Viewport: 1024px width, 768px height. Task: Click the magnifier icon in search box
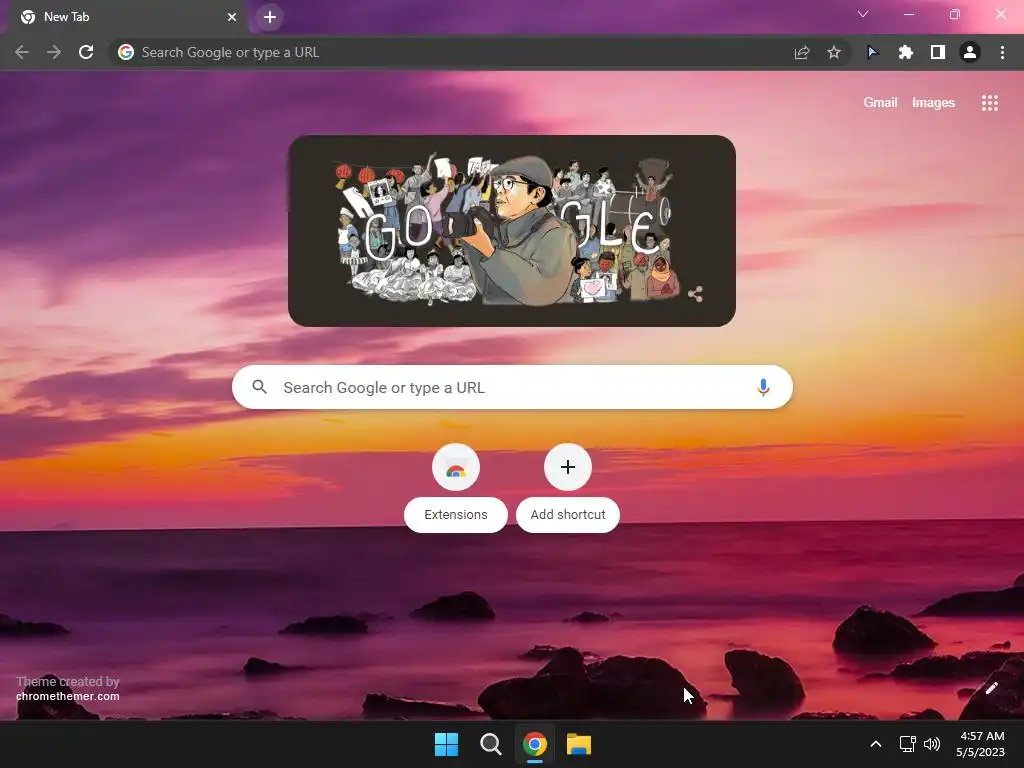pos(259,387)
